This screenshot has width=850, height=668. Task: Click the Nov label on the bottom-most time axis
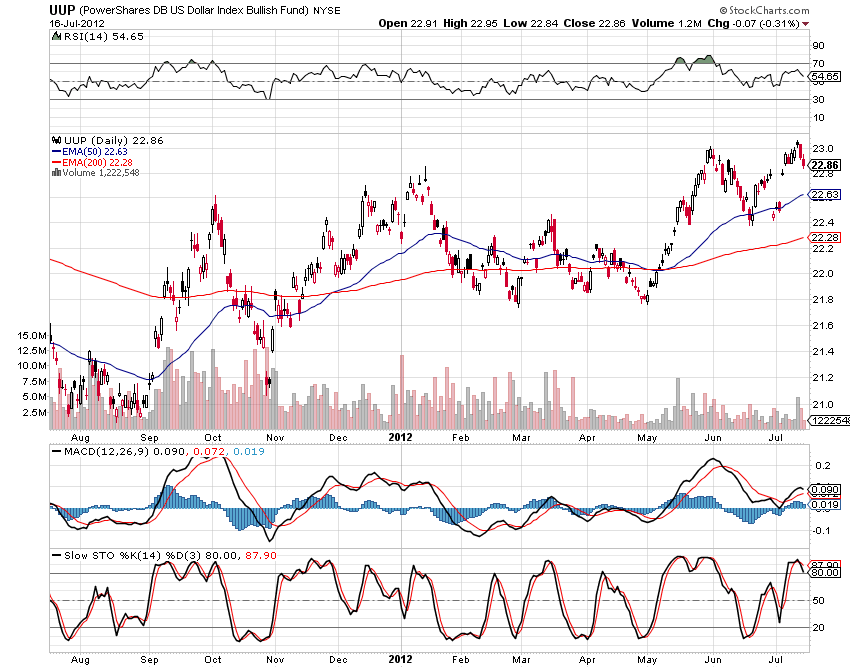(x=275, y=659)
